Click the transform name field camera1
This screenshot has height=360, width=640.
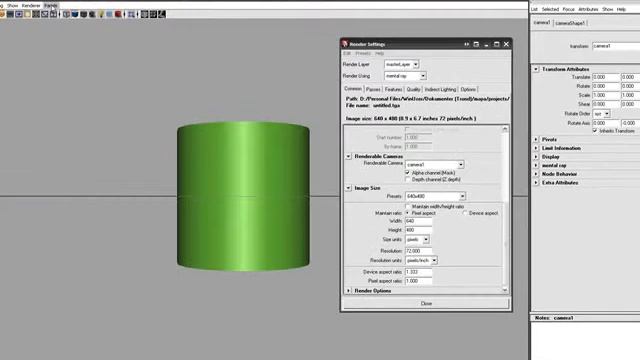pyautogui.click(x=616, y=46)
